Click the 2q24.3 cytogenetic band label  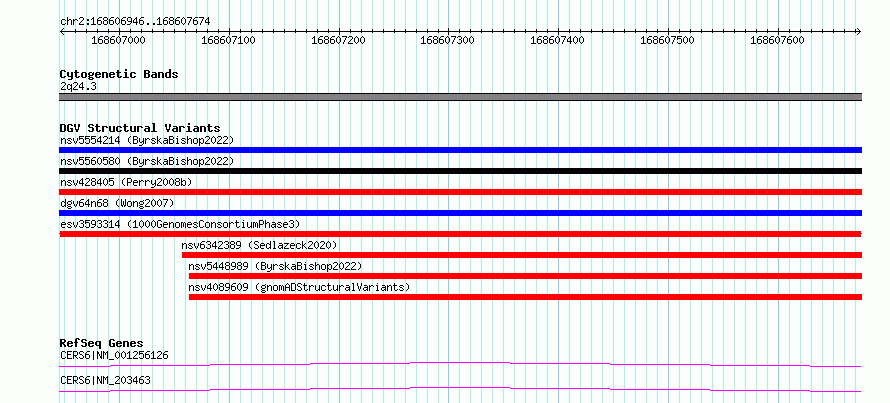coord(78,86)
